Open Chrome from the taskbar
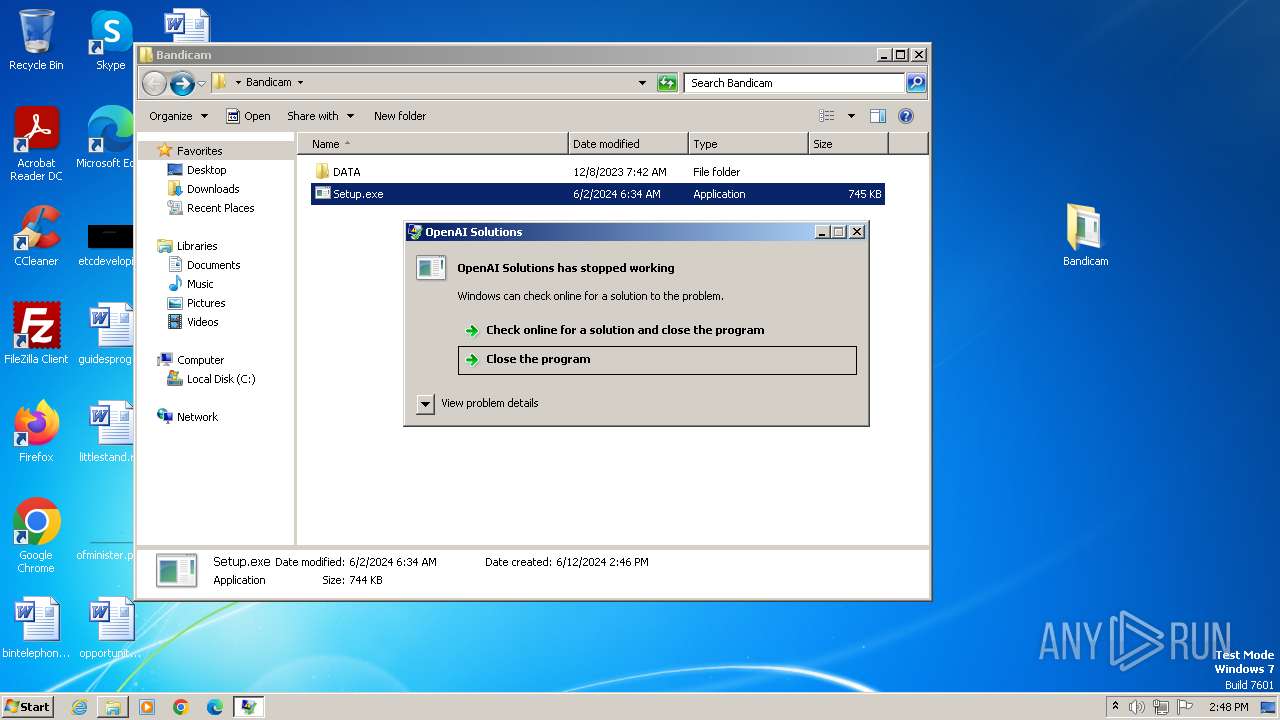The height and width of the screenshot is (720, 1280). tap(181, 707)
